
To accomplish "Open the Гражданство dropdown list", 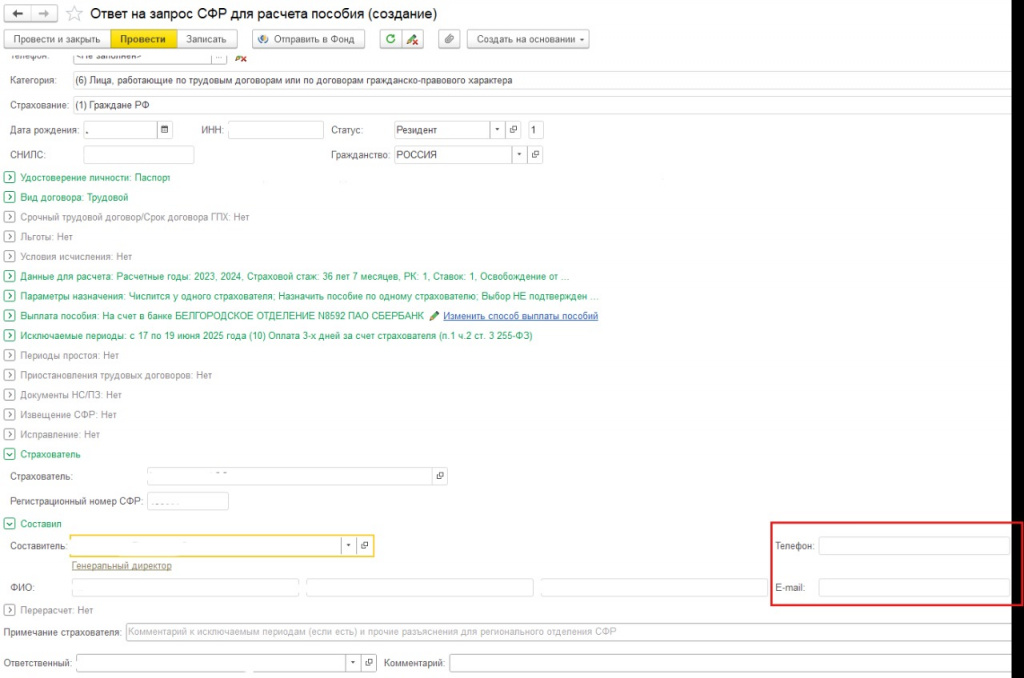I will [x=519, y=155].
